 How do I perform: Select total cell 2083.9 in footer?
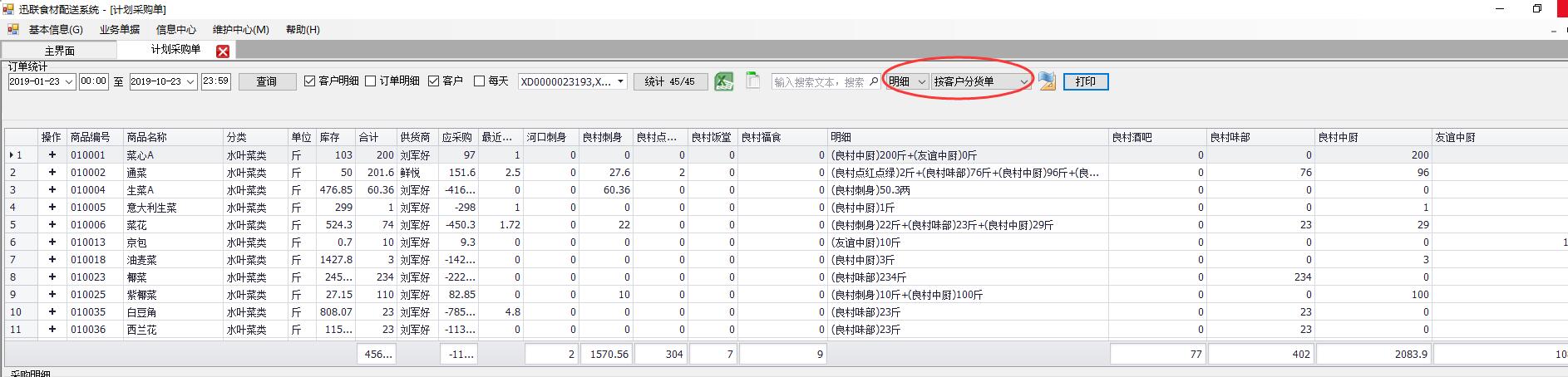coord(1373,354)
